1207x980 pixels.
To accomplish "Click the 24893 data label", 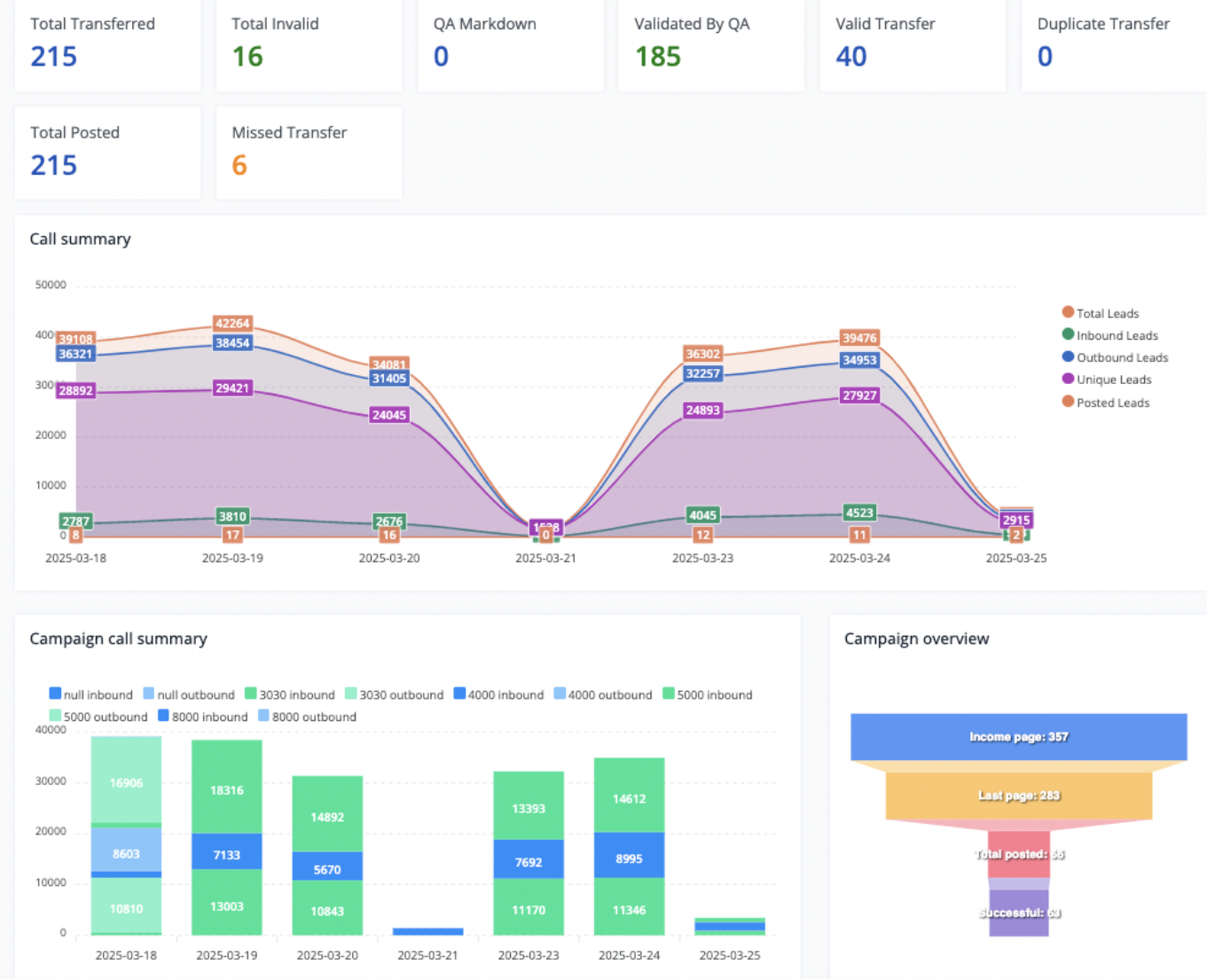I will [703, 411].
